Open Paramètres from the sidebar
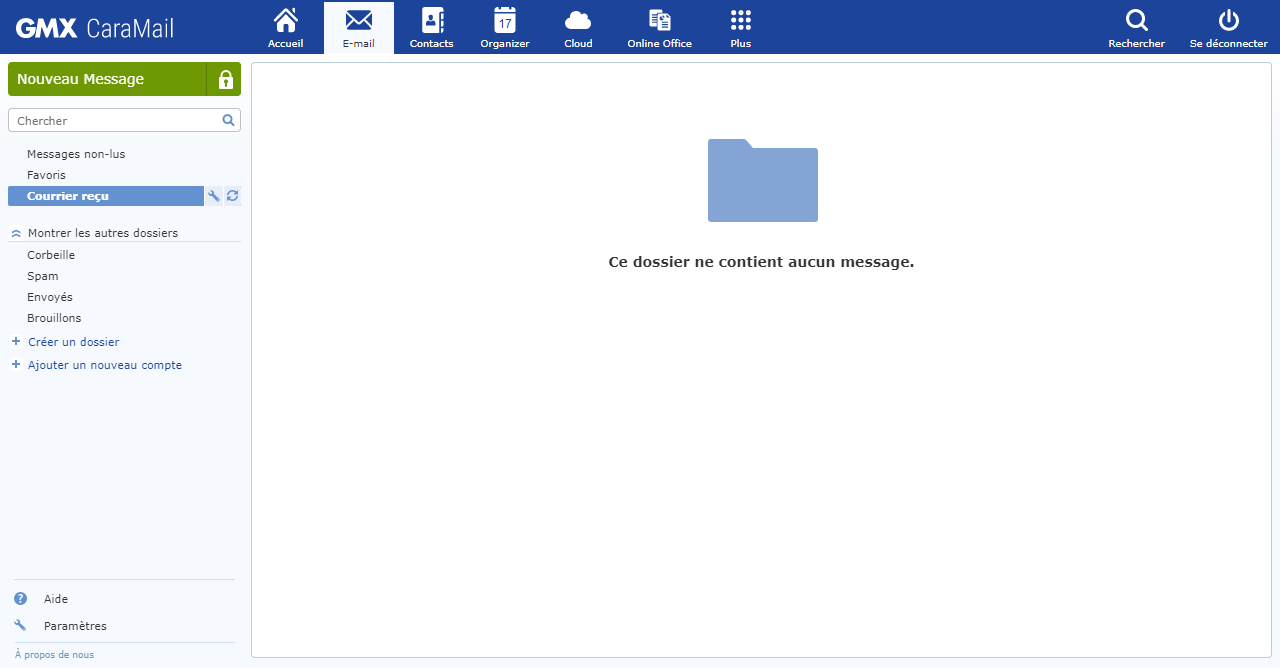The width and height of the screenshot is (1280, 668). 75,625
